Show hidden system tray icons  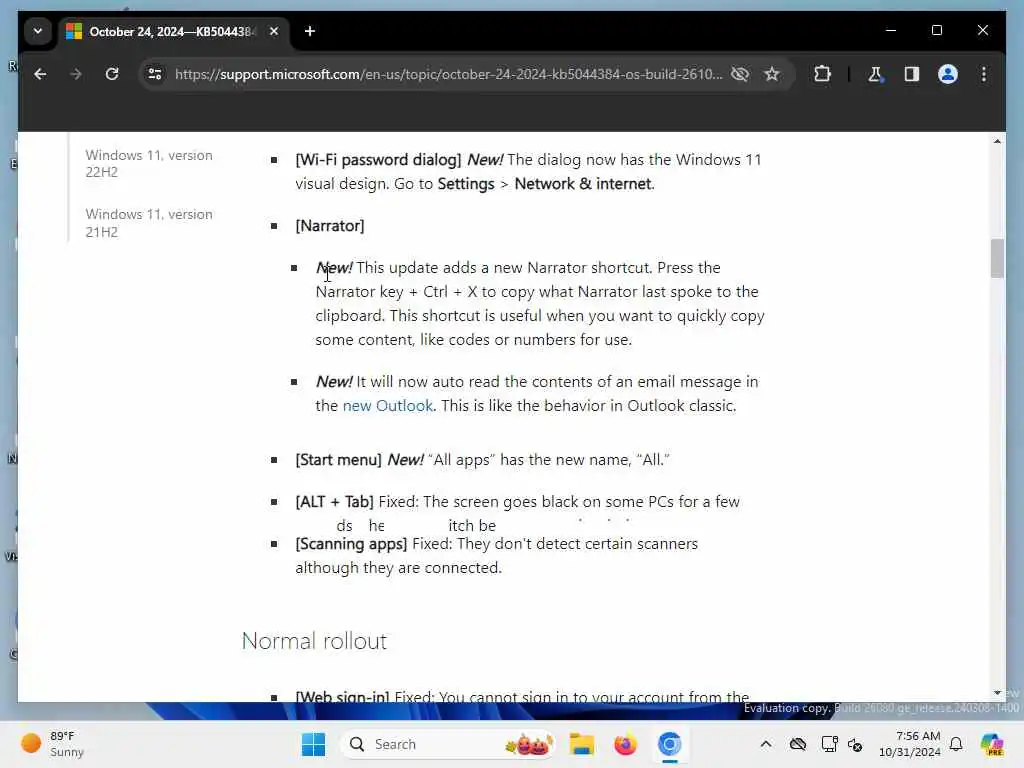pyautogui.click(x=766, y=744)
